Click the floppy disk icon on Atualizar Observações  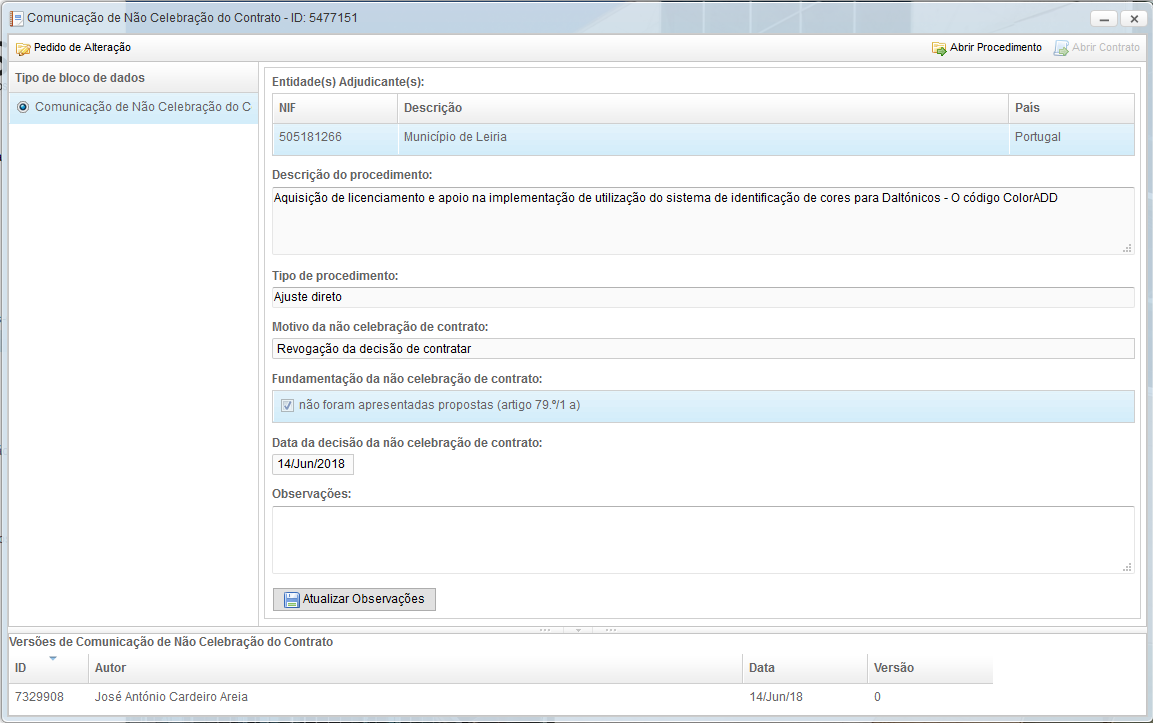[291, 600]
